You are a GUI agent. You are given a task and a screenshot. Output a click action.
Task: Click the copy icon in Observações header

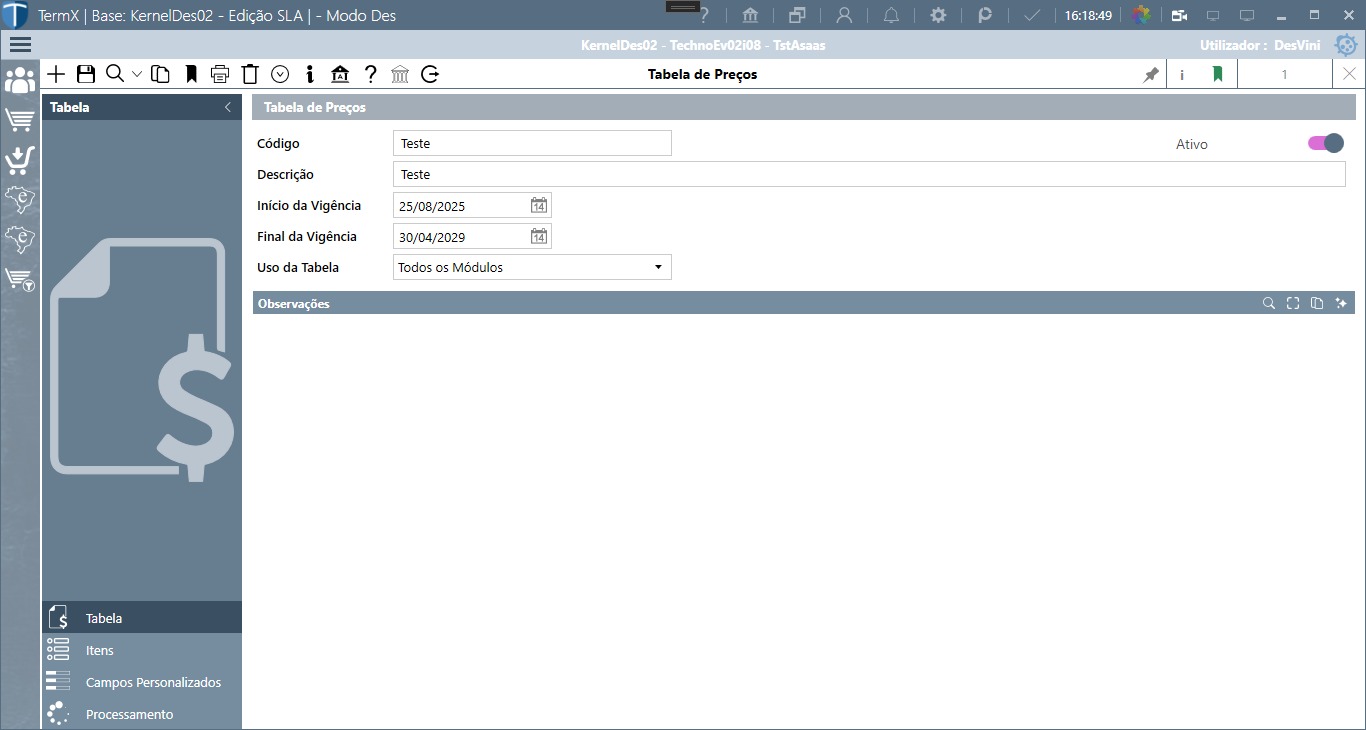click(1317, 303)
